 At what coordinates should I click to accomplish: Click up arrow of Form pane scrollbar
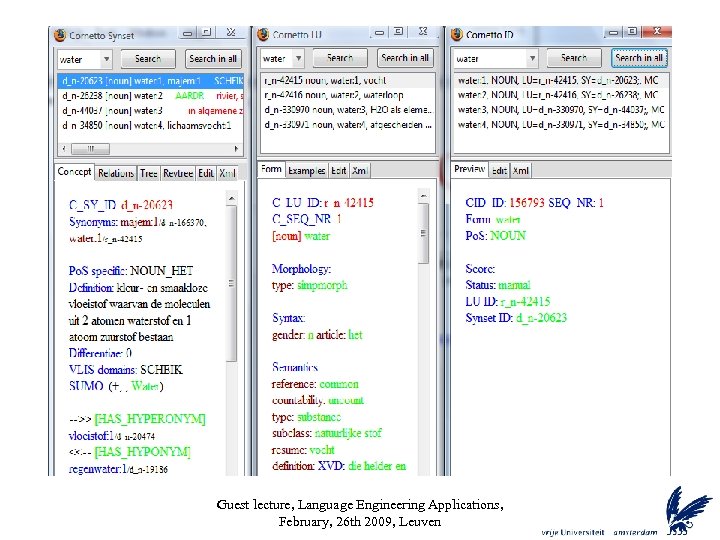point(424,196)
